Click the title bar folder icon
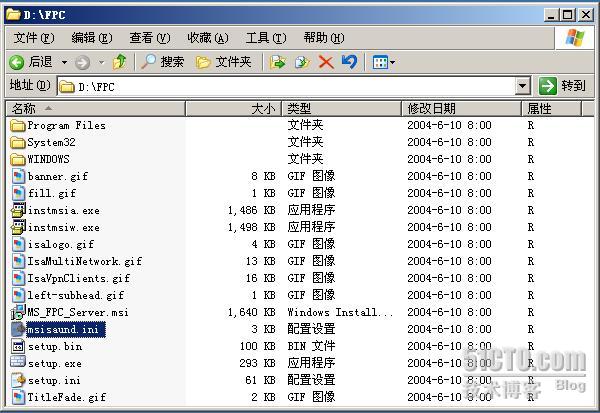Image resolution: width=600 pixels, height=413 pixels. (13, 15)
